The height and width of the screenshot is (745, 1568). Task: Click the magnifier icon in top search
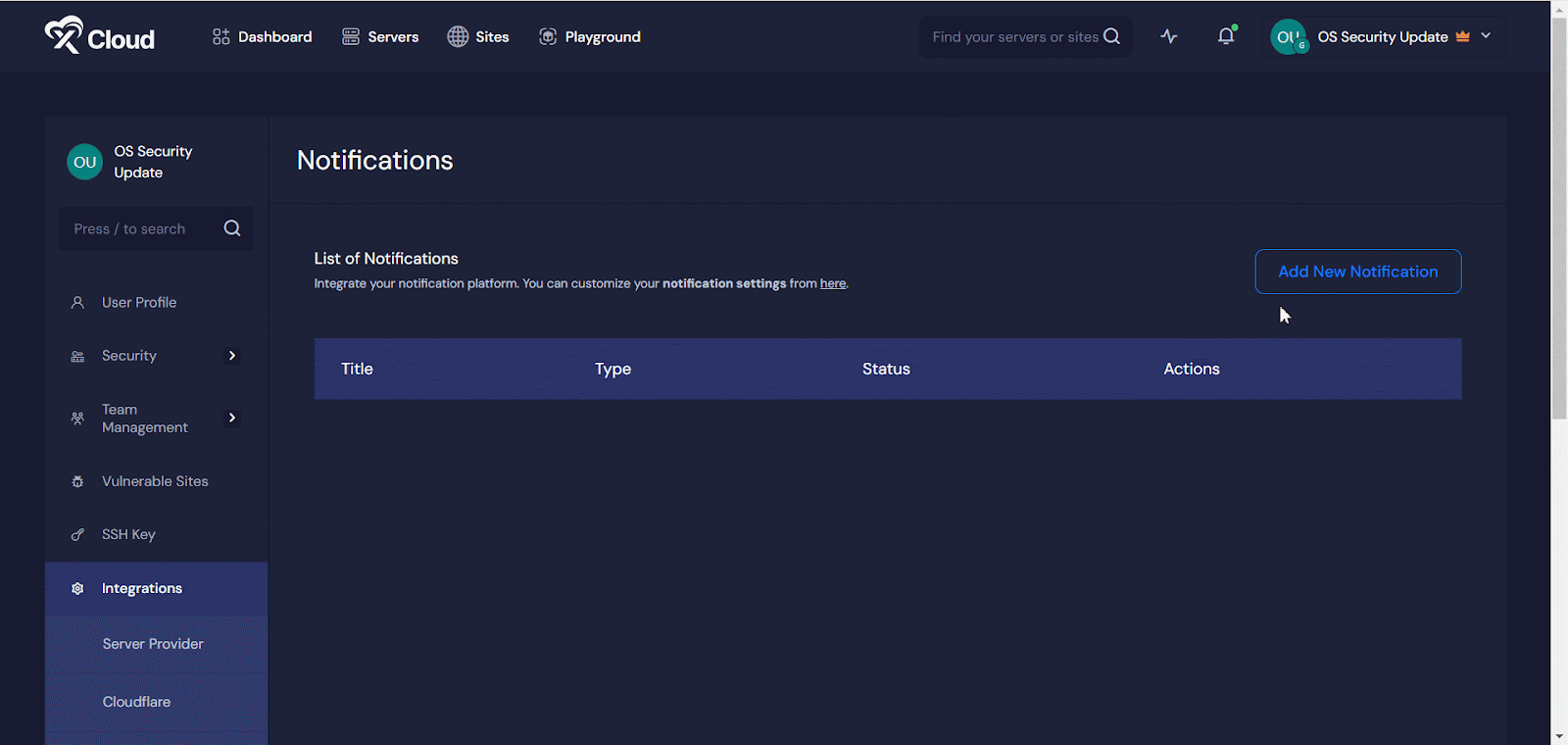pyautogui.click(x=1111, y=36)
